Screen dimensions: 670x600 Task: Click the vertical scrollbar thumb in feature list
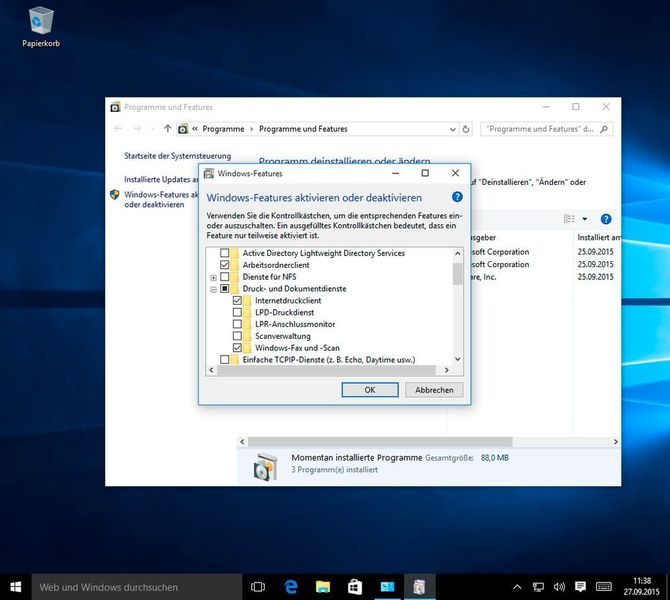458,274
